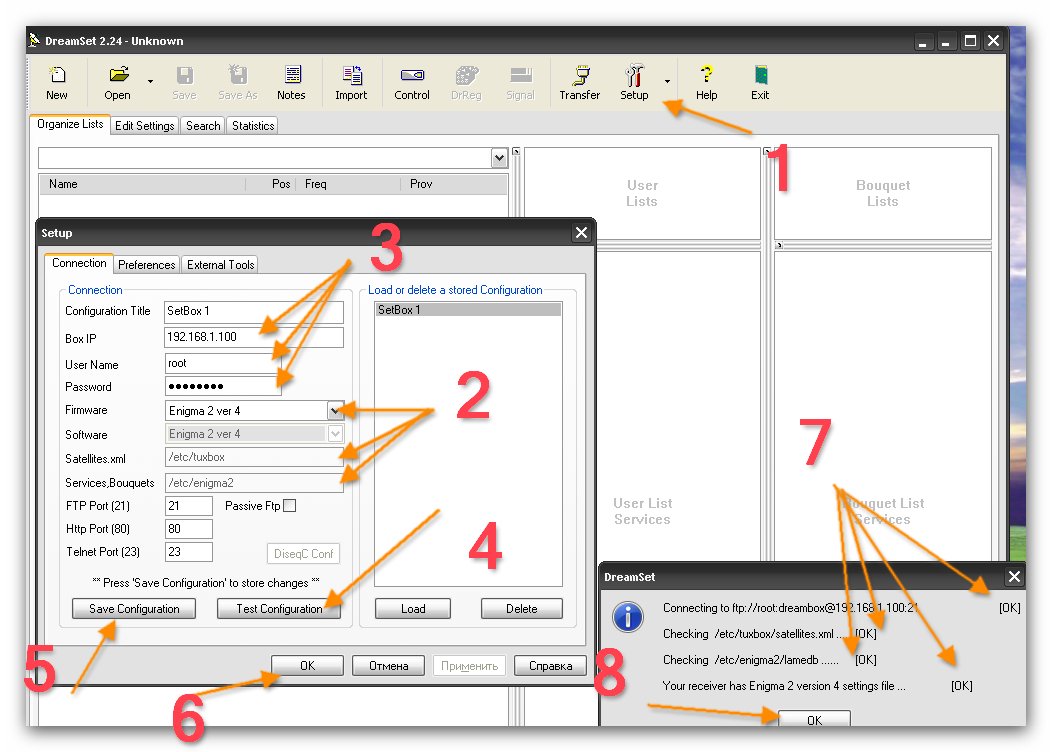Expand the disabled Software dropdown
Screen dimensions: 1052x752
(335, 434)
